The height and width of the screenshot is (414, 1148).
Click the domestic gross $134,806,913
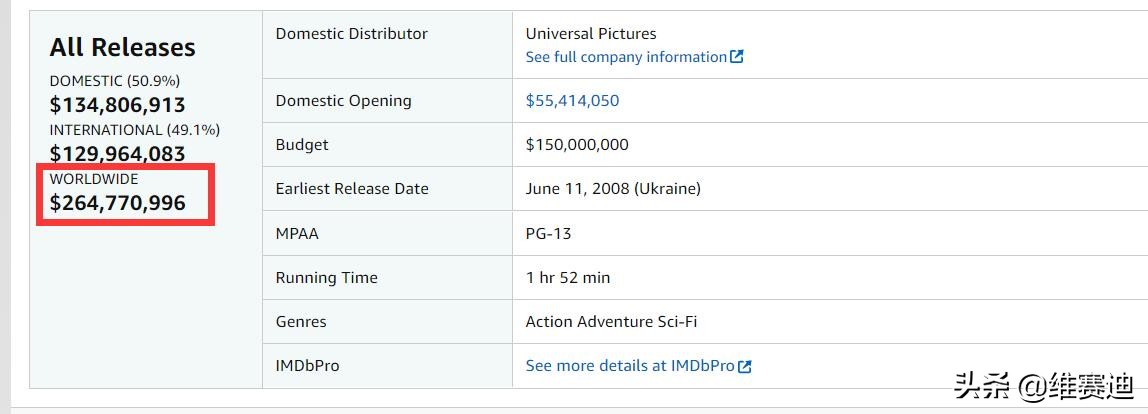[x=118, y=105]
